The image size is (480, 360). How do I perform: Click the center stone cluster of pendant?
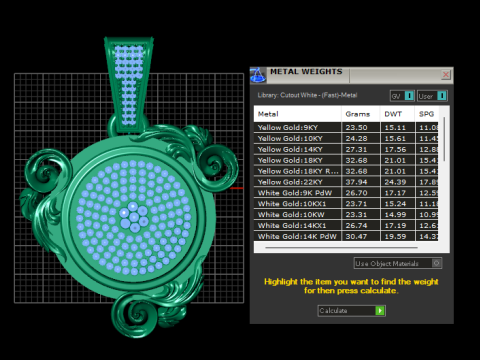tap(133, 217)
